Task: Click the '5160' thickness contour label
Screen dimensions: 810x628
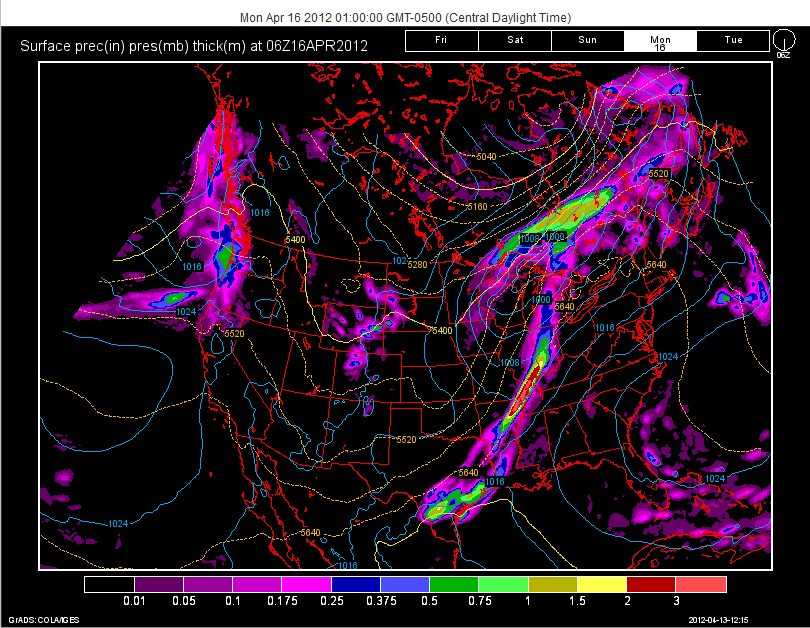Action: [x=477, y=207]
